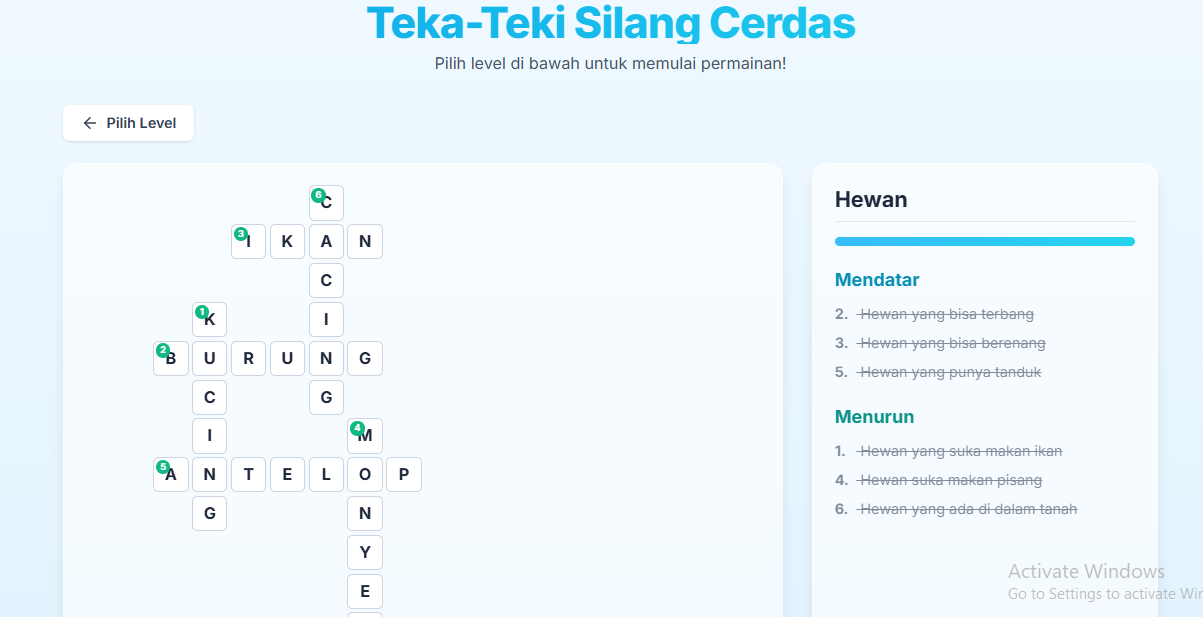Click the Mendatar section heading
The width and height of the screenshot is (1203, 617).
click(877, 280)
